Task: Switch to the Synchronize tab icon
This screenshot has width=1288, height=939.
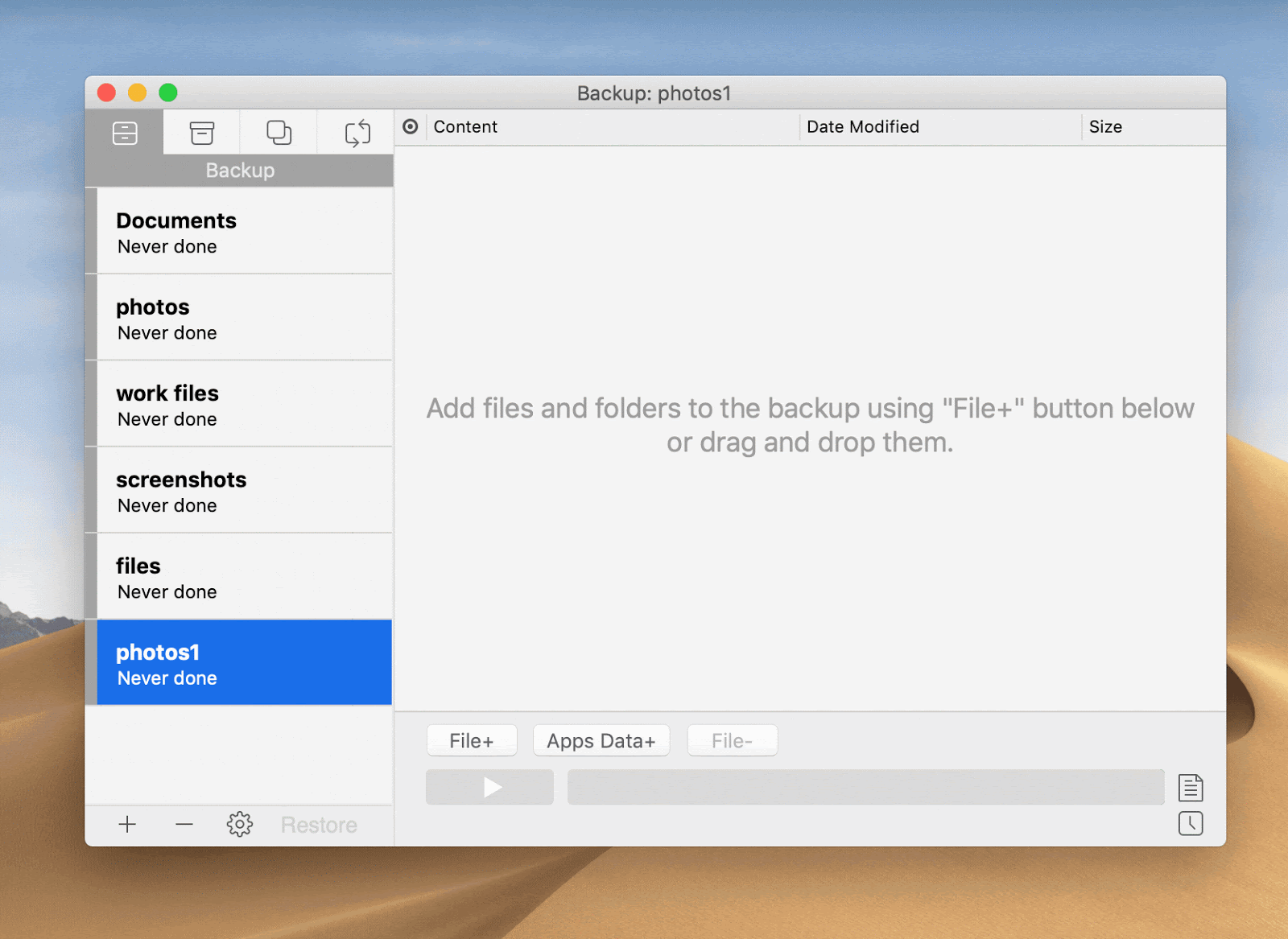Action: (357, 133)
